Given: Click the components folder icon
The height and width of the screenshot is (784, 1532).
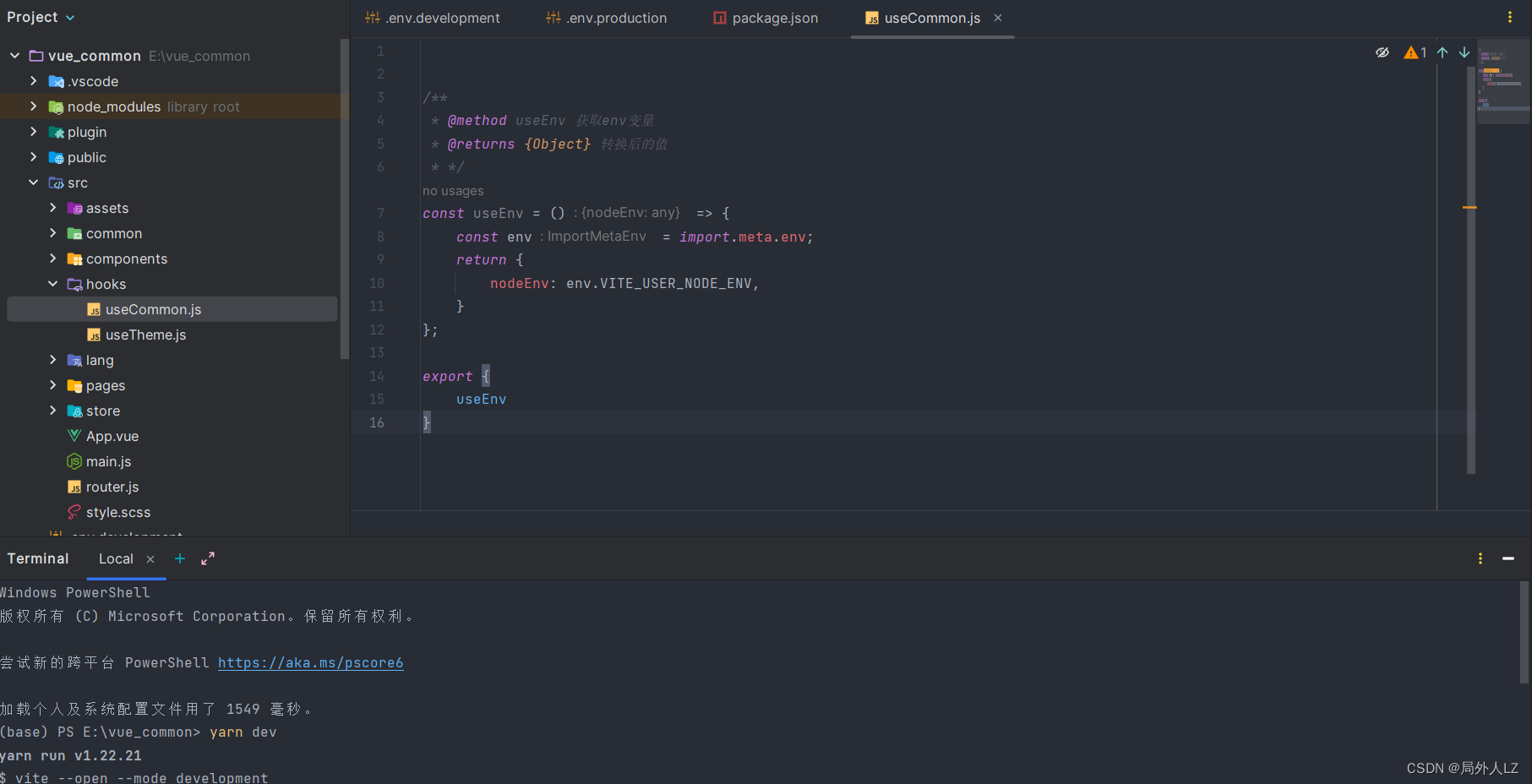Looking at the screenshot, I should pos(74,259).
